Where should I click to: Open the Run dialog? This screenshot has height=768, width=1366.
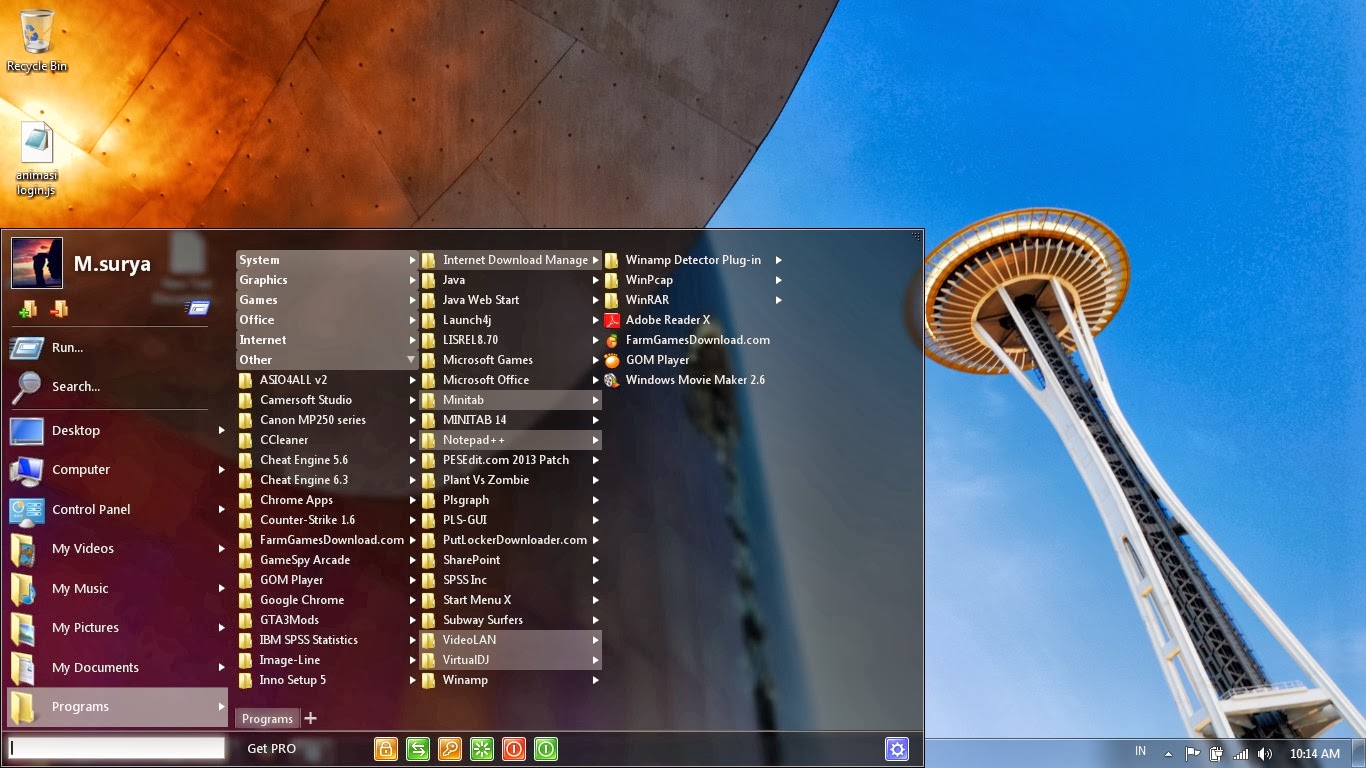[69, 347]
